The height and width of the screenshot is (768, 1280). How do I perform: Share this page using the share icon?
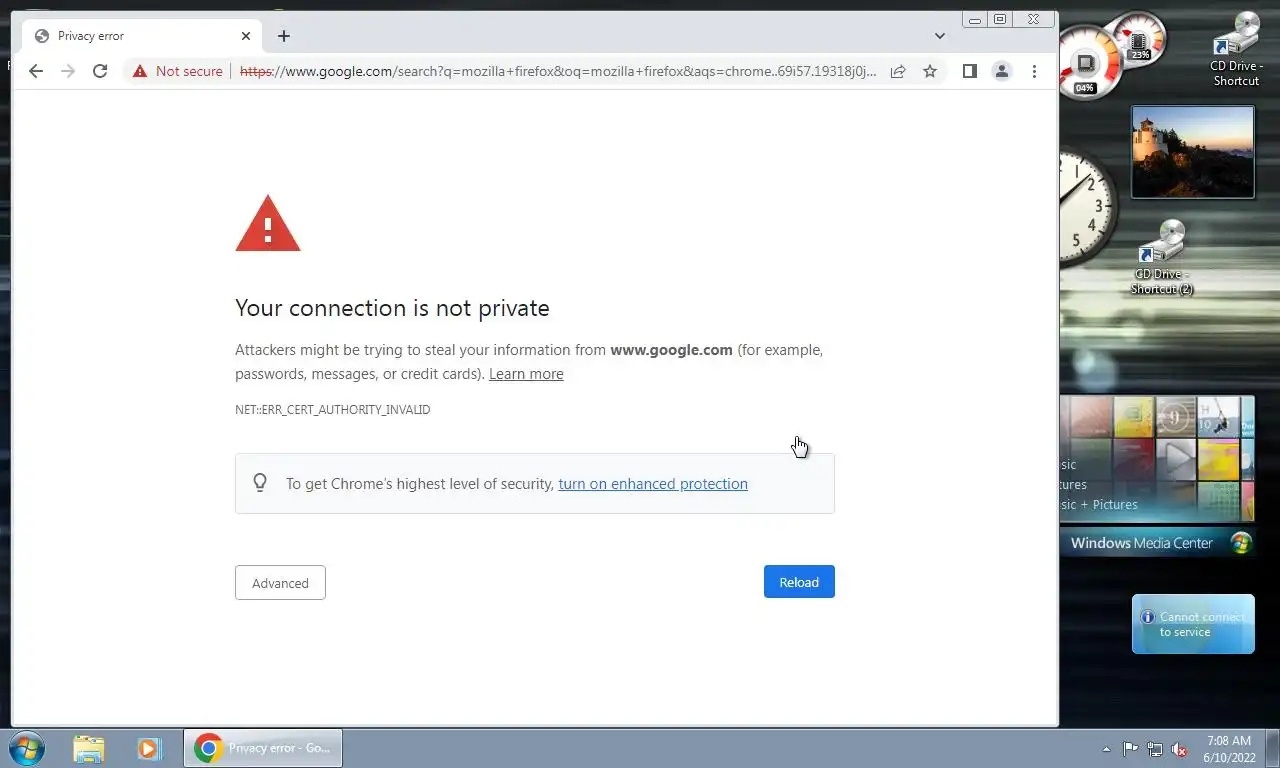pyautogui.click(x=898, y=71)
